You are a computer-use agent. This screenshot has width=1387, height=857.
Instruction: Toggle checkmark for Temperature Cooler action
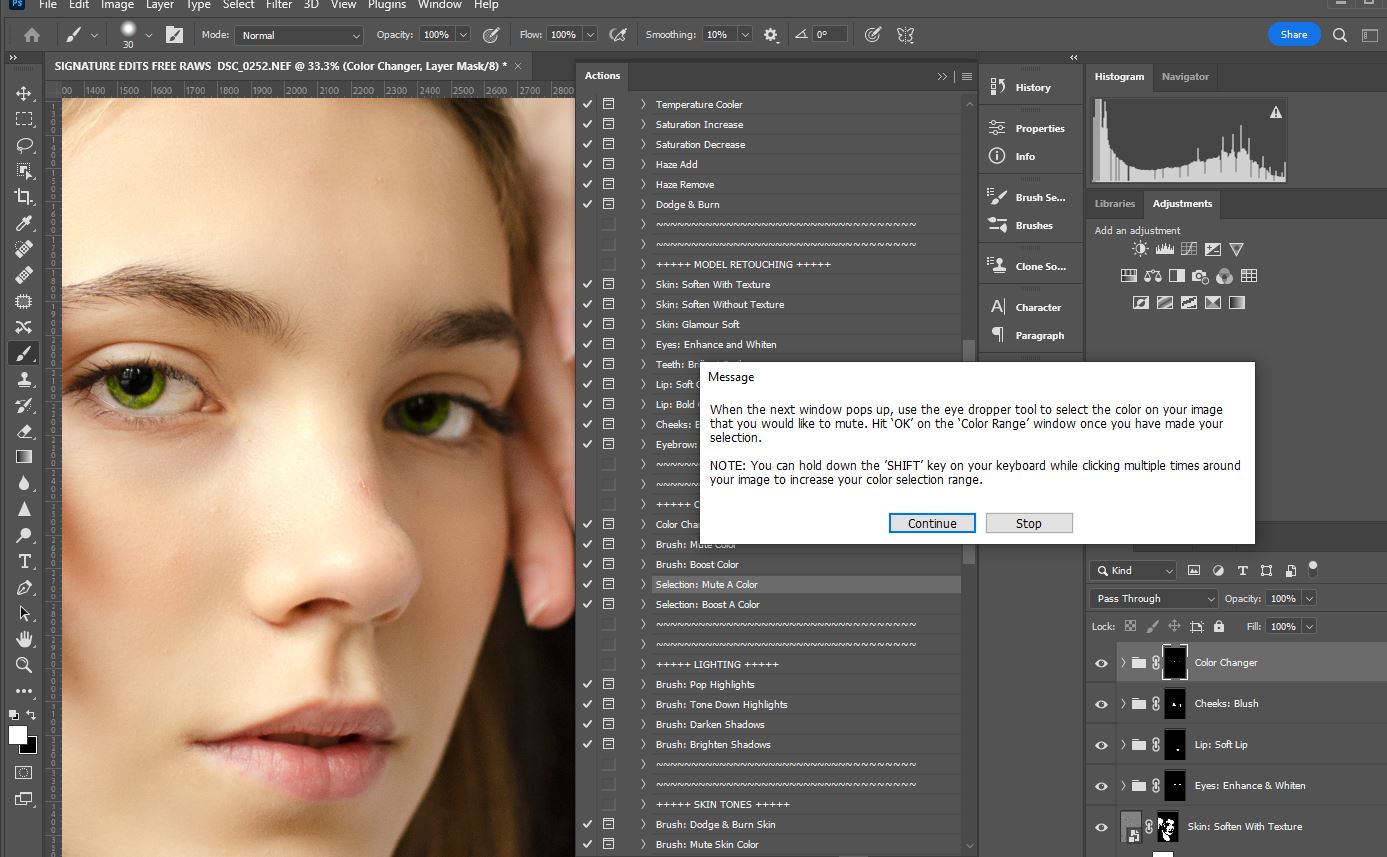point(587,104)
